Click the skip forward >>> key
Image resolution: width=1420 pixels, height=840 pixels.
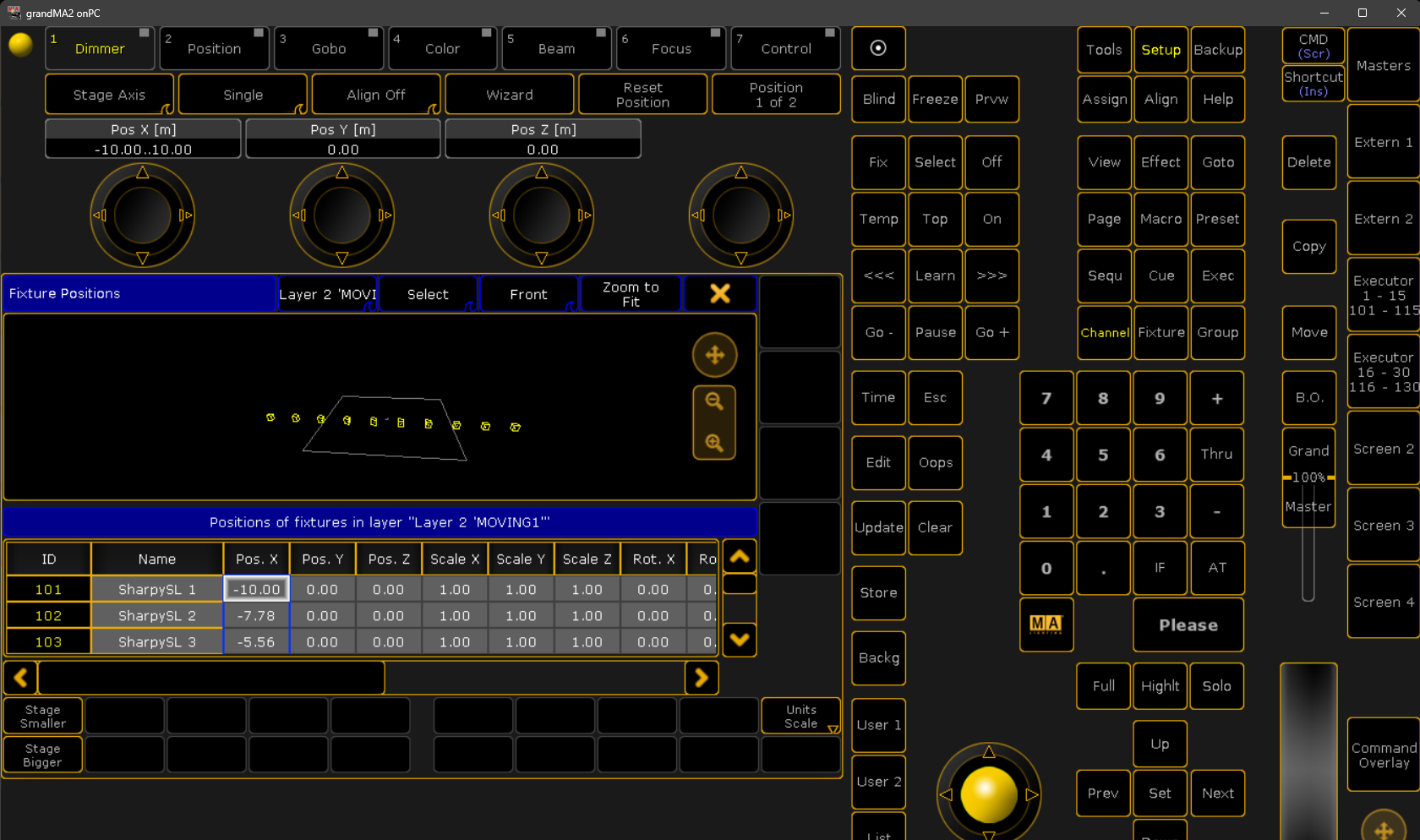[991, 275]
